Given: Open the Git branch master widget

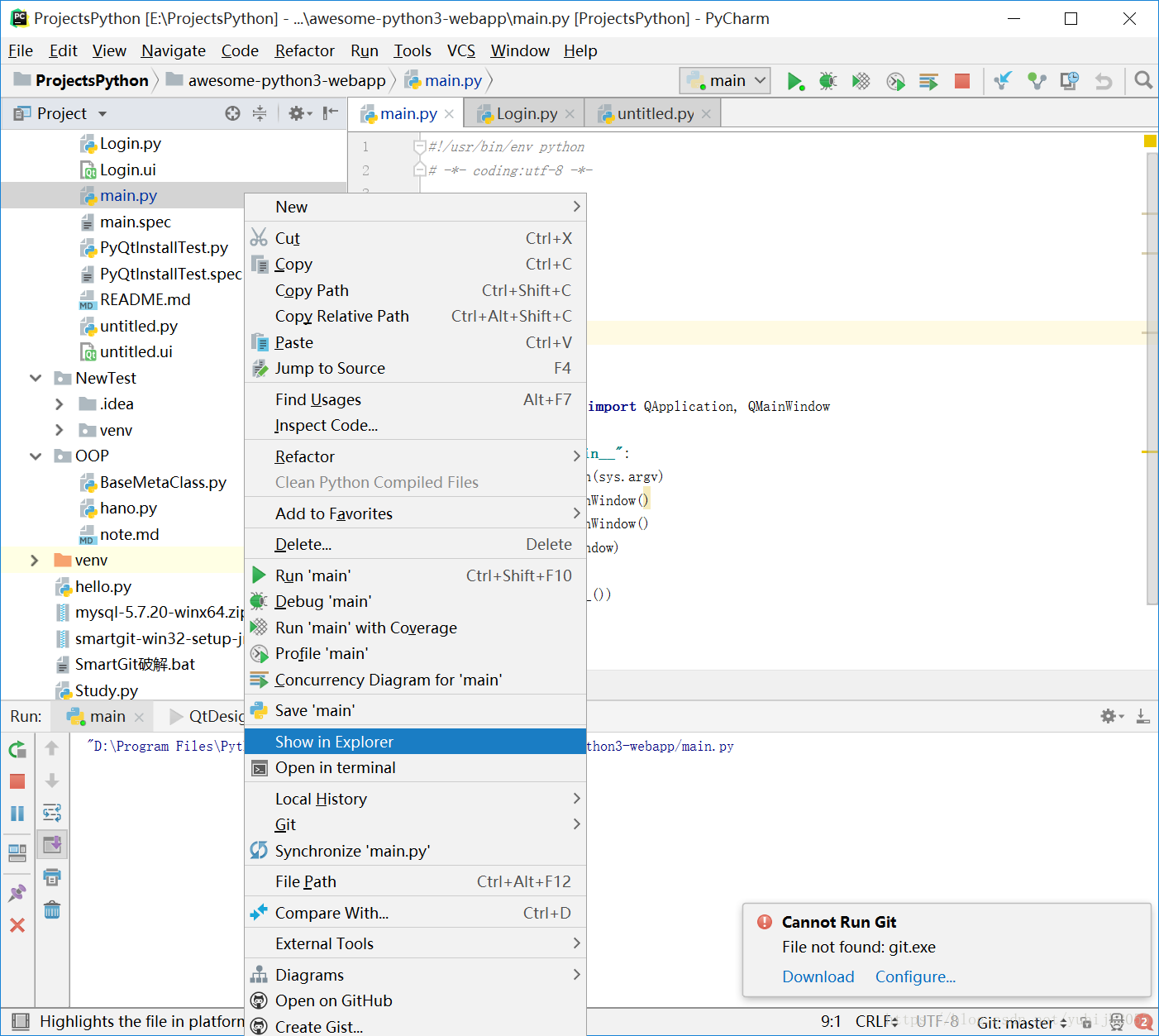Looking at the screenshot, I should [1023, 1023].
